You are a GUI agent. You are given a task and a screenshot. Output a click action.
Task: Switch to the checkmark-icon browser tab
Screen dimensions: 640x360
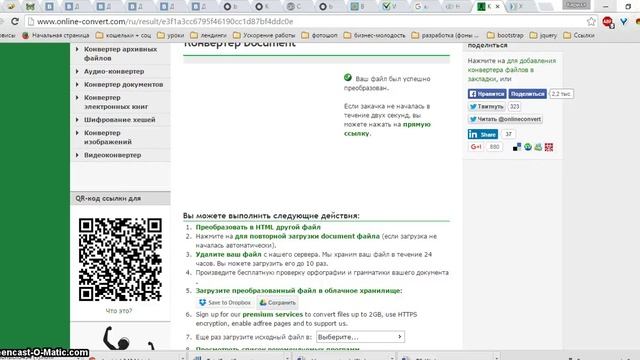(389, 6)
